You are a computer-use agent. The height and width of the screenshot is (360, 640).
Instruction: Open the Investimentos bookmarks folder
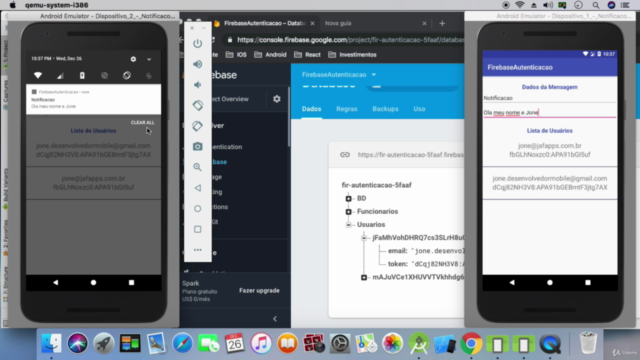point(353,55)
